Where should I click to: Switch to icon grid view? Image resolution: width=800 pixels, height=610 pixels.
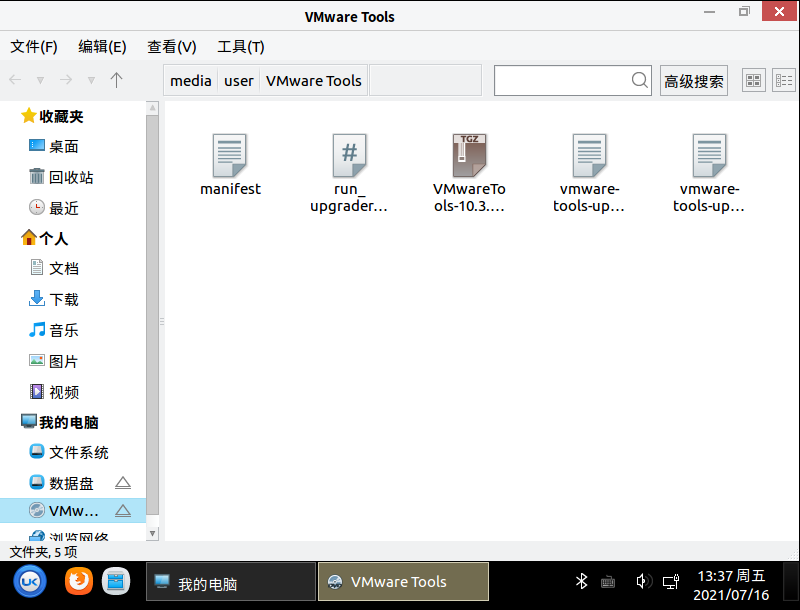coord(754,81)
